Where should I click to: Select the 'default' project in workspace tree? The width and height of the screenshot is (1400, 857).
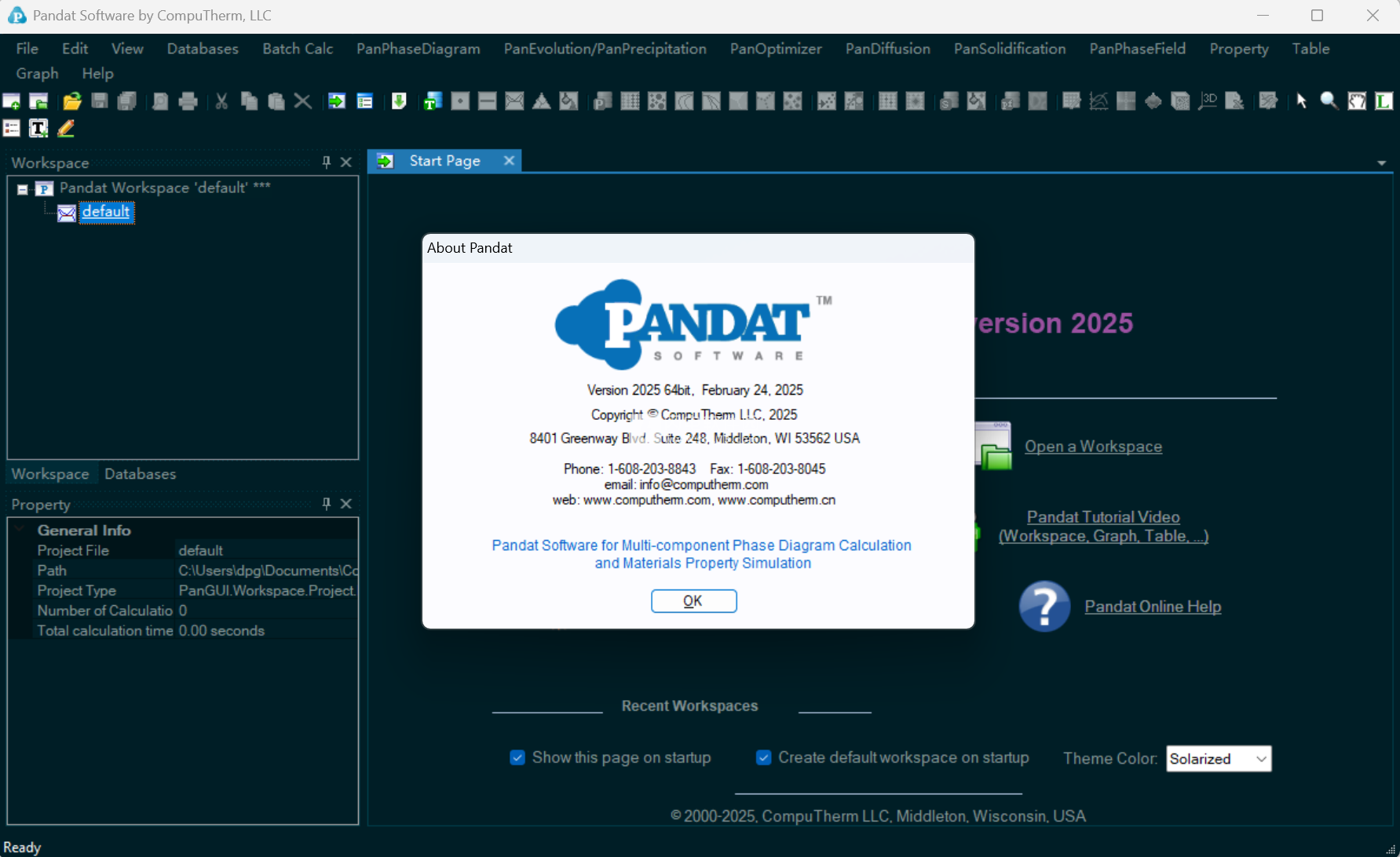tap(106, 212)
